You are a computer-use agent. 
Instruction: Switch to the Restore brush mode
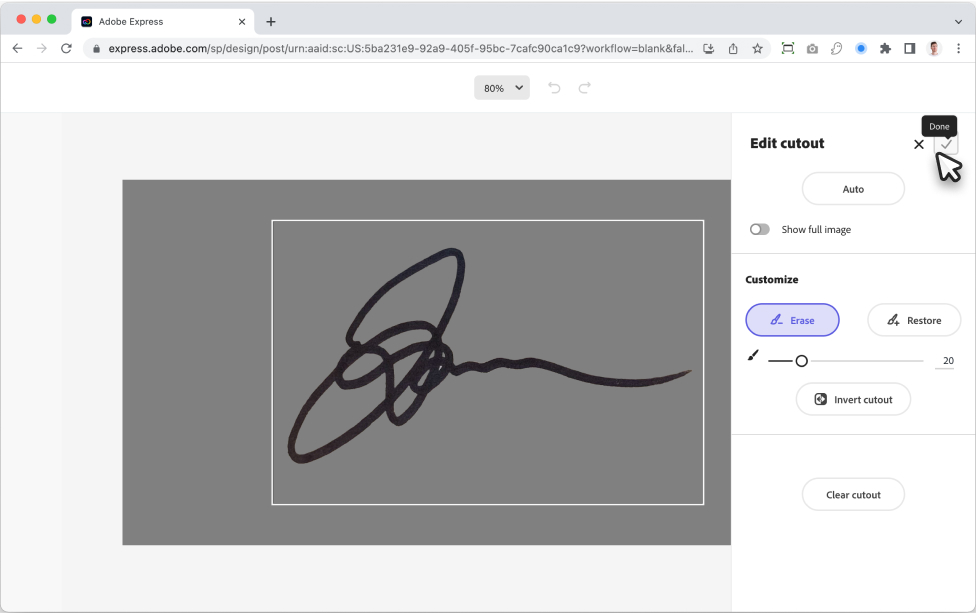click(x=913, y=320)
